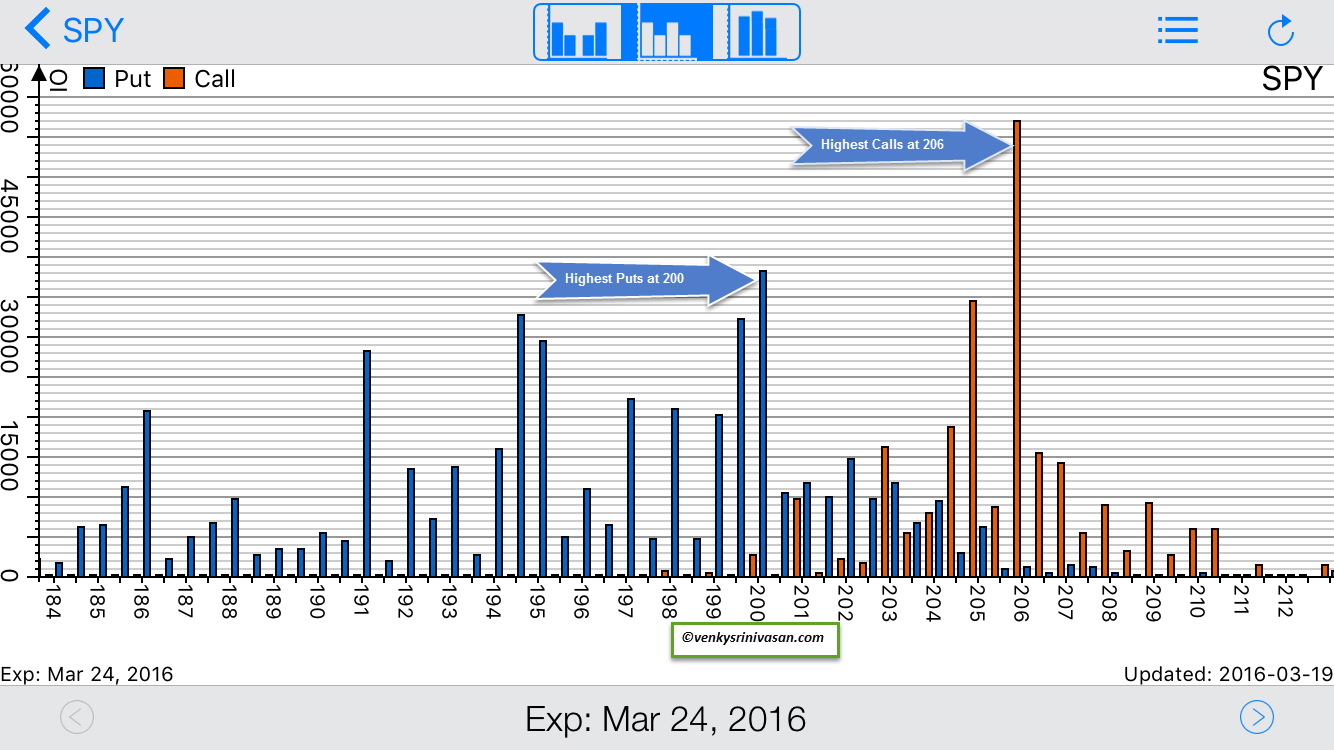Click the 195 strike axis label
The height and width of the screenshot is (750, 1334).
coord(537,601)
